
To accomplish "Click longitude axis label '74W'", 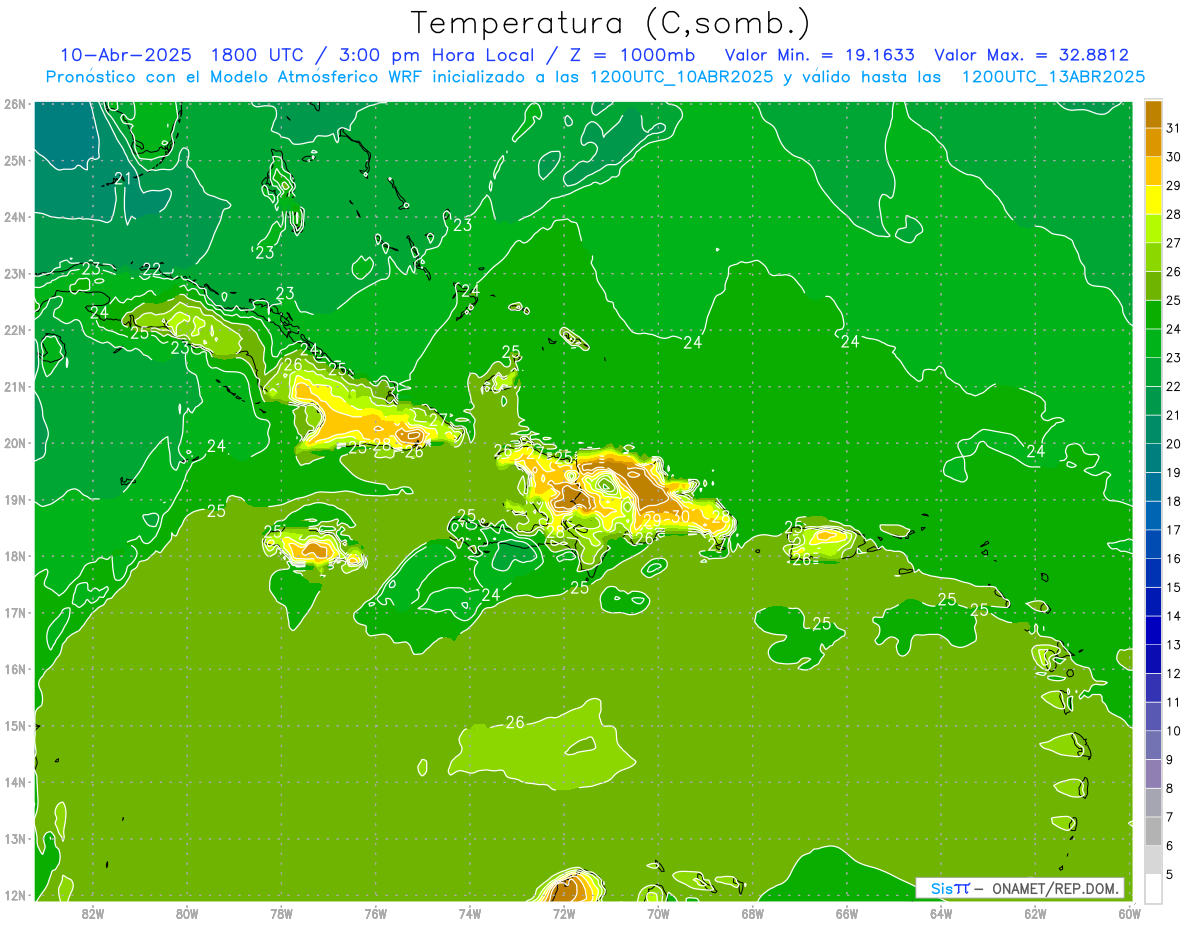I will pos(470,913).
